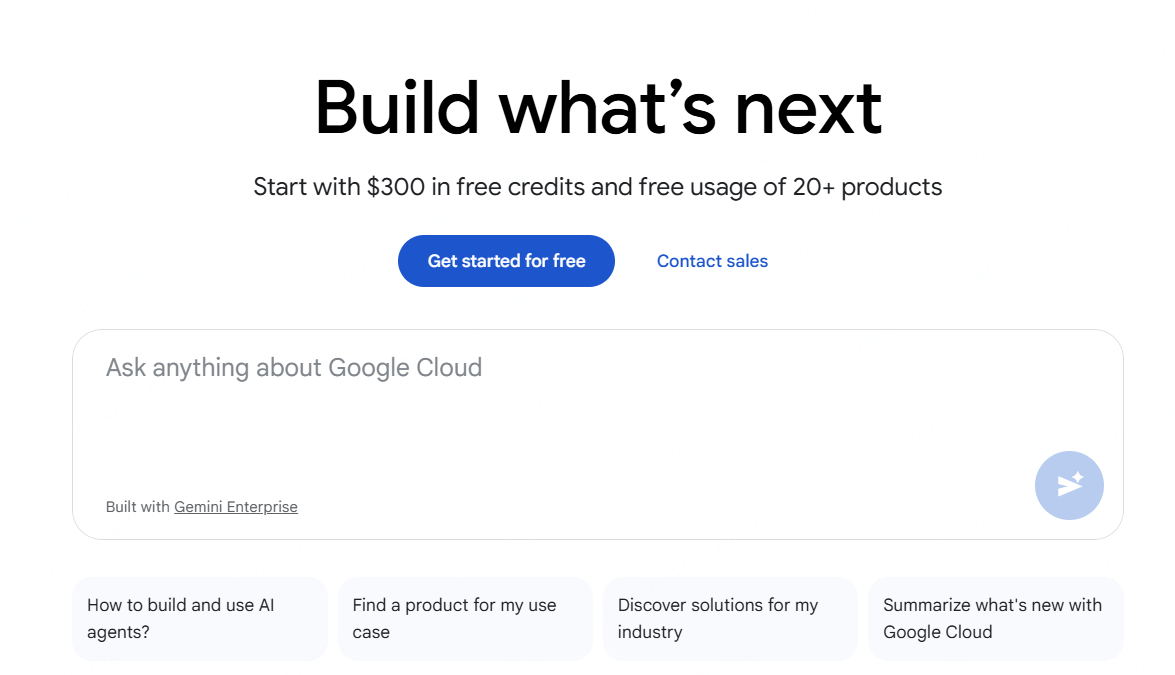1175x675 pixels.
Task: Select the suggestion 'How to build and use AI agents?'
Action: coord(199,618)
